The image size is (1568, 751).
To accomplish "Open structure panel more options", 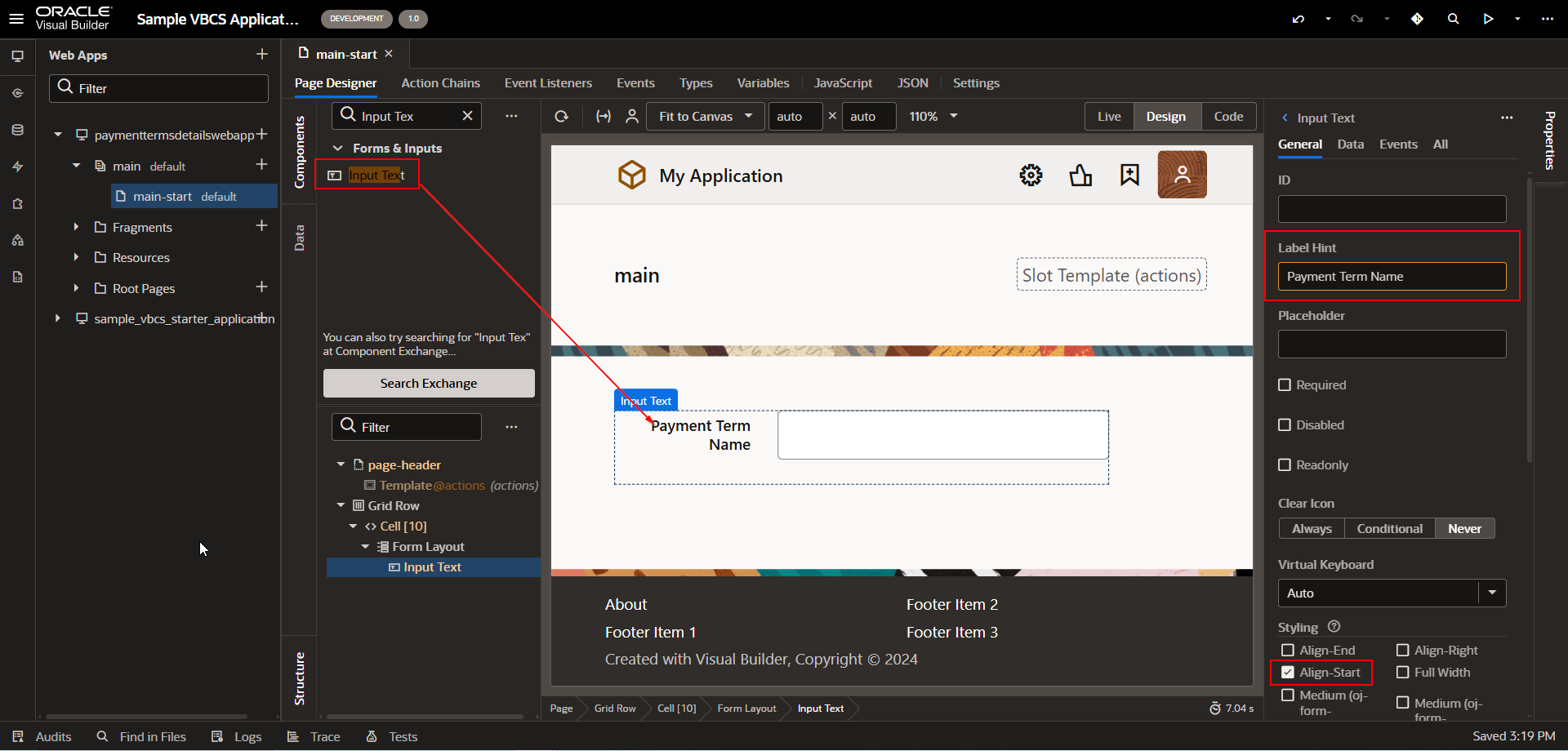I will coord(511,427).
